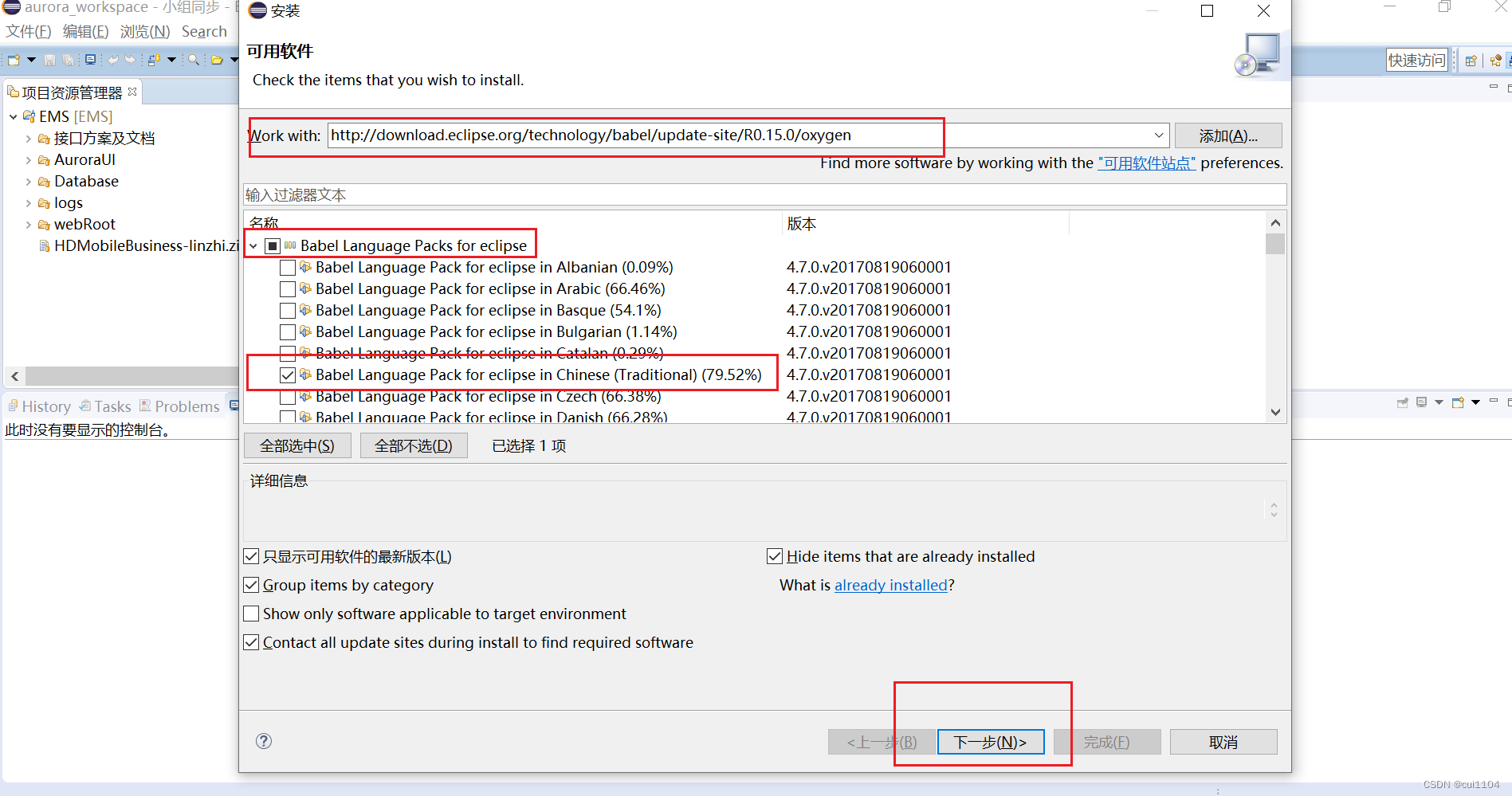Toggle Contact all update sites checkbox
Image resolution: width=1512 pixels, height=796 pixels.
click(x=251, y=642)
